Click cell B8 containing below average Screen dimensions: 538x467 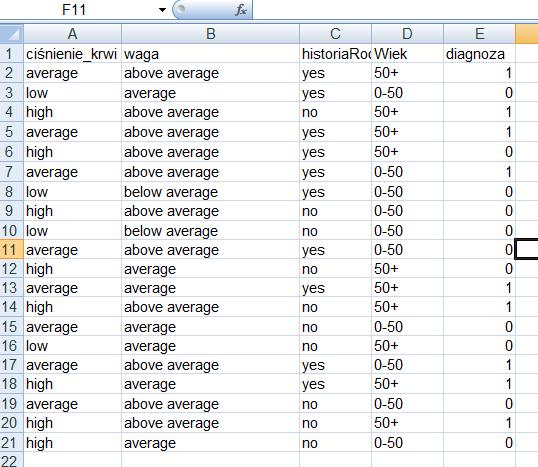pos(210,192)
